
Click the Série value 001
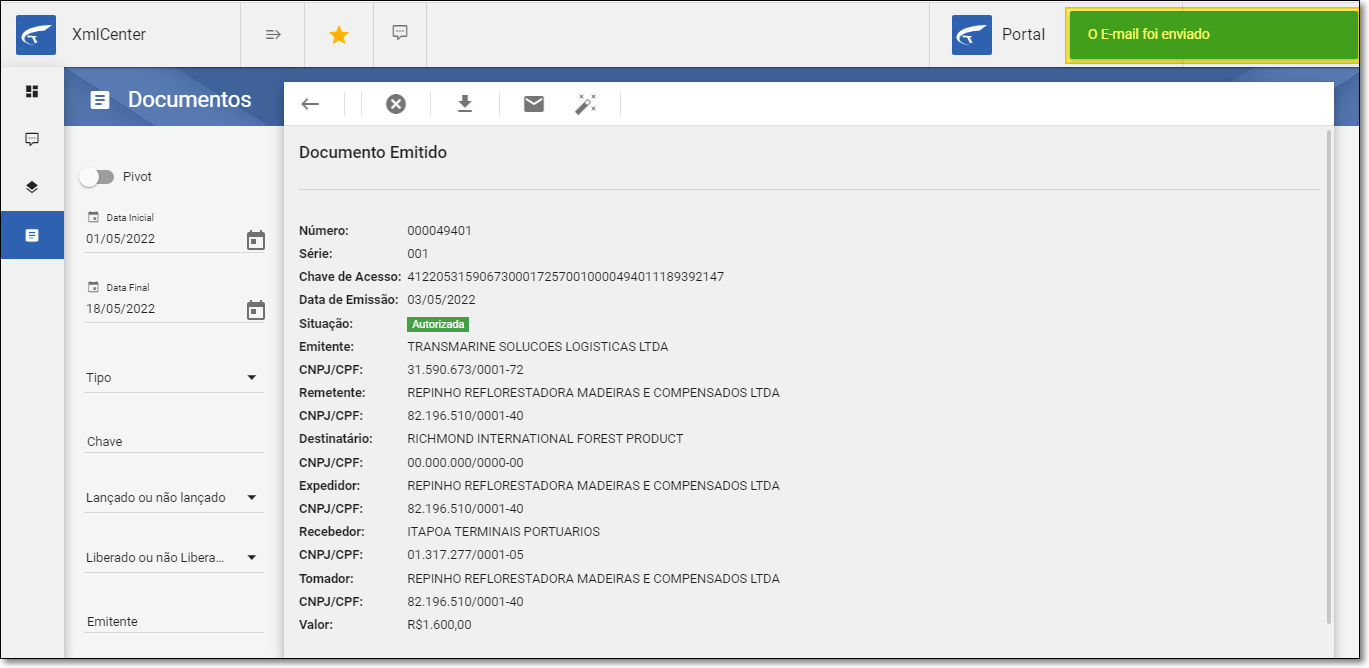418,254
